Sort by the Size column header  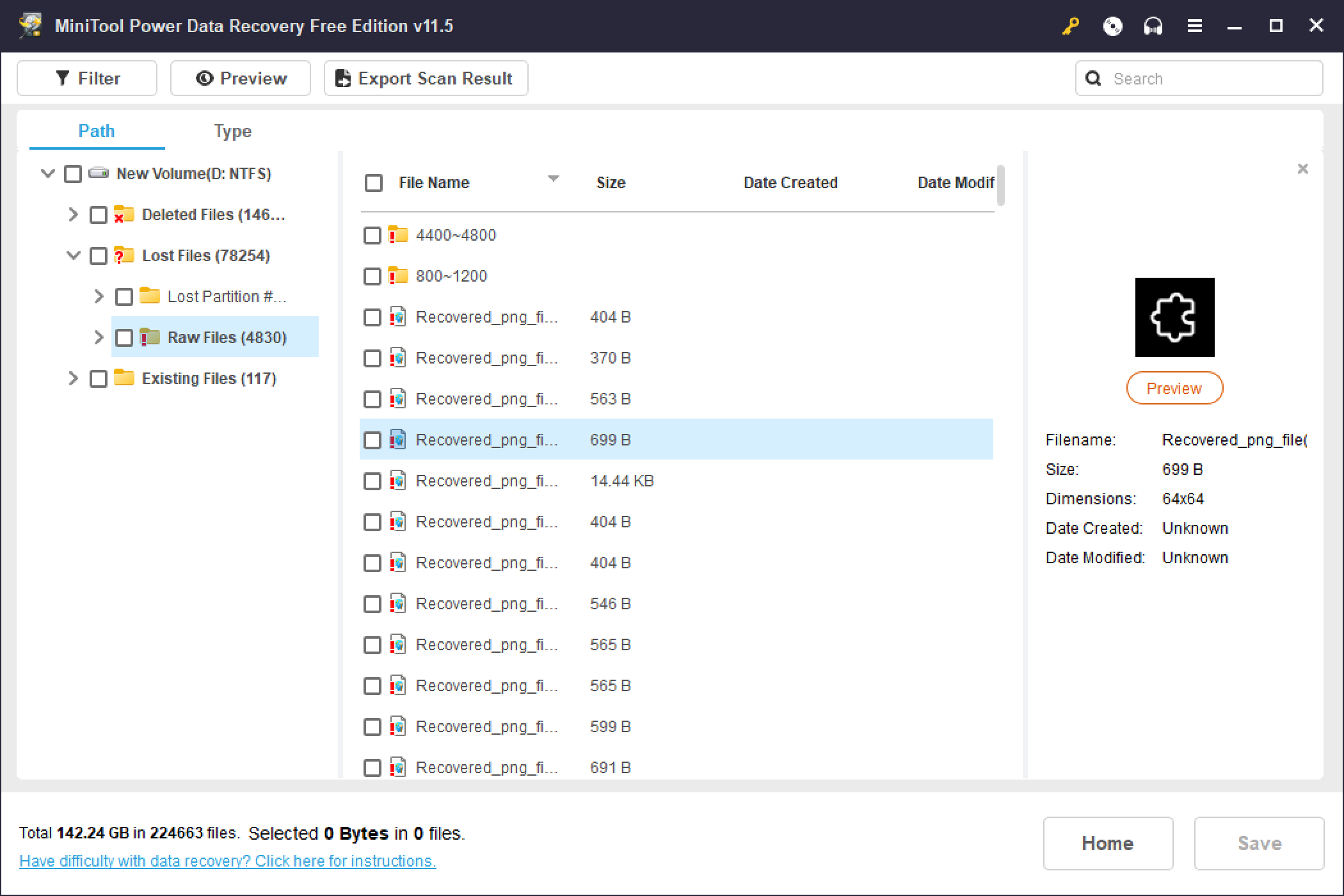pyautogui.click(x=611, y=183)
